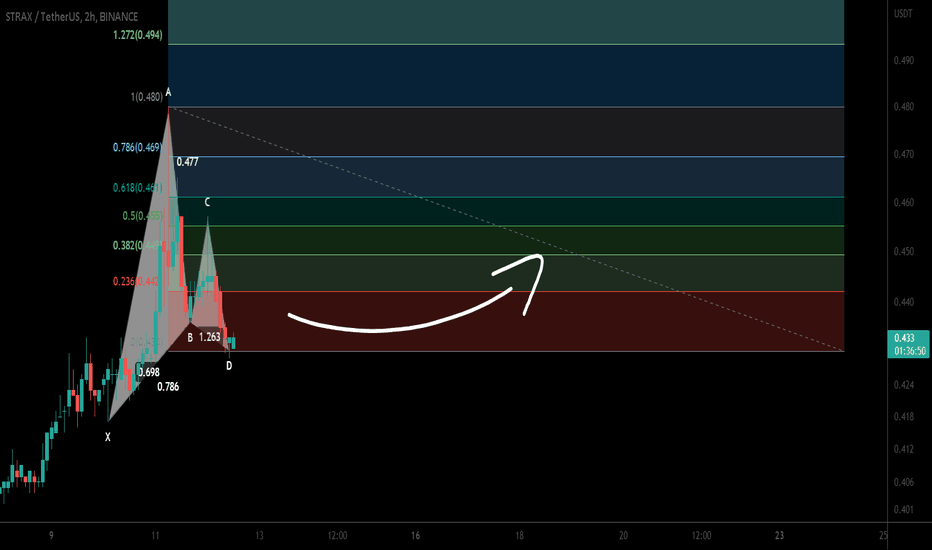This screenshot has width=932, height=550.
Task: Click the 0.412 price axis value
Action: (903, 449)
